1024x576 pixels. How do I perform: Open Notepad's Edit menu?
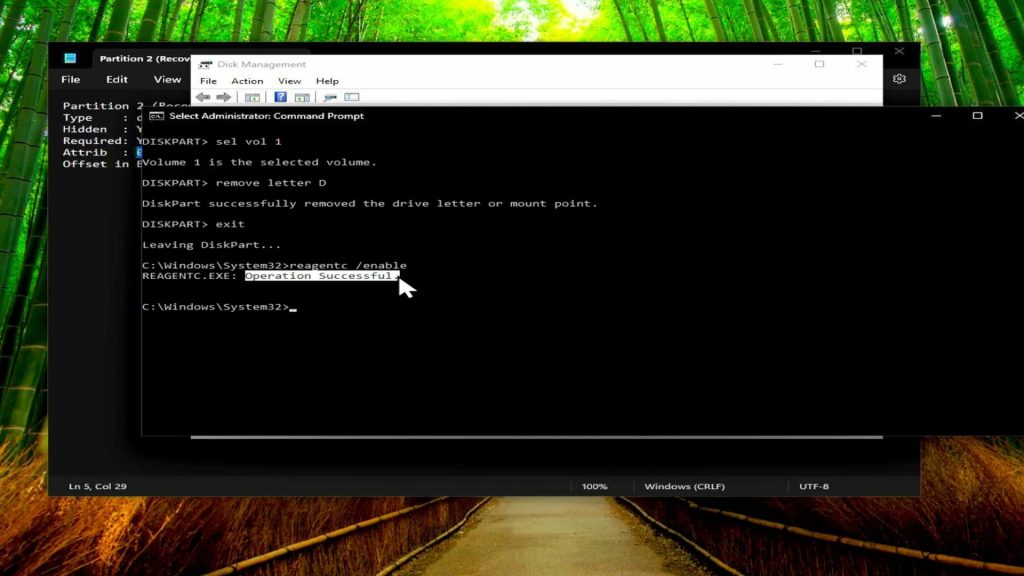(117, 79)
